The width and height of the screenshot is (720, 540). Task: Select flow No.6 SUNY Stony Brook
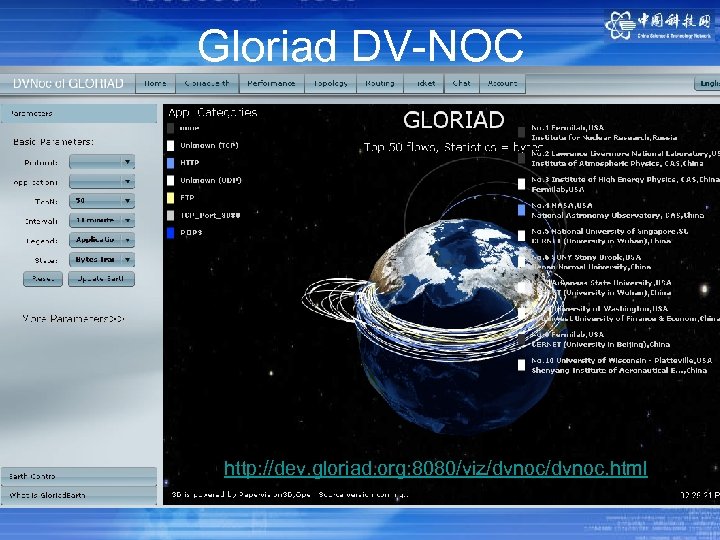tap(591, 262)
